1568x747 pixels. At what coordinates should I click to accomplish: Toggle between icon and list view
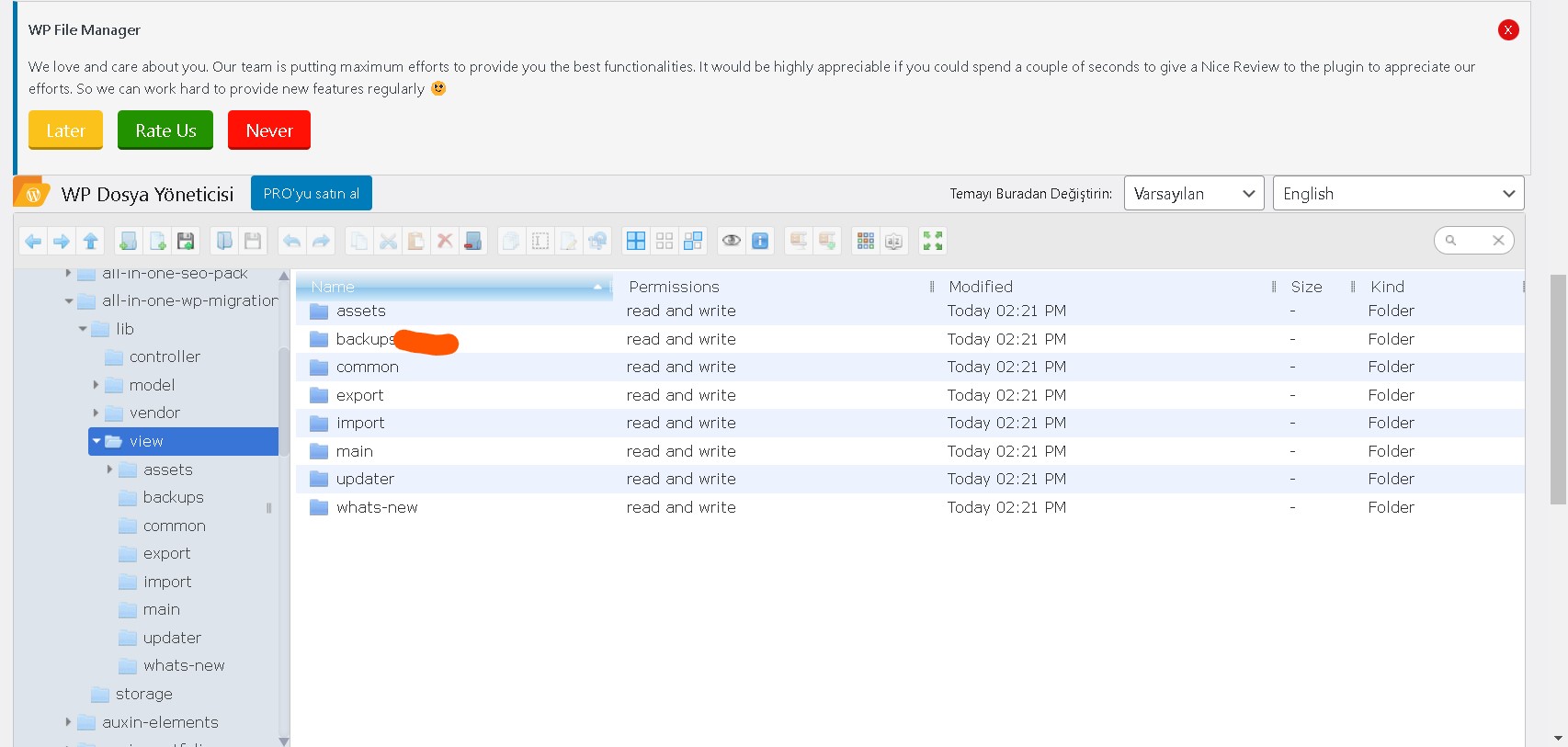tap(866, 242)
